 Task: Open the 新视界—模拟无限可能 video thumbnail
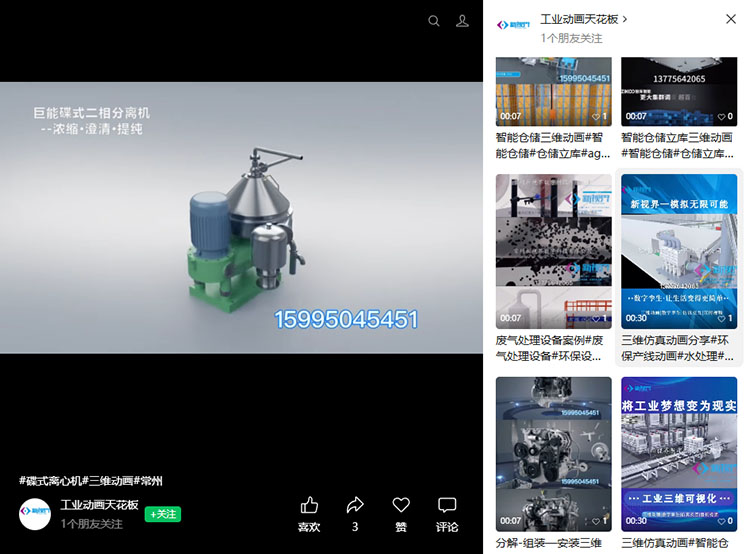click(x=679, y=252)
